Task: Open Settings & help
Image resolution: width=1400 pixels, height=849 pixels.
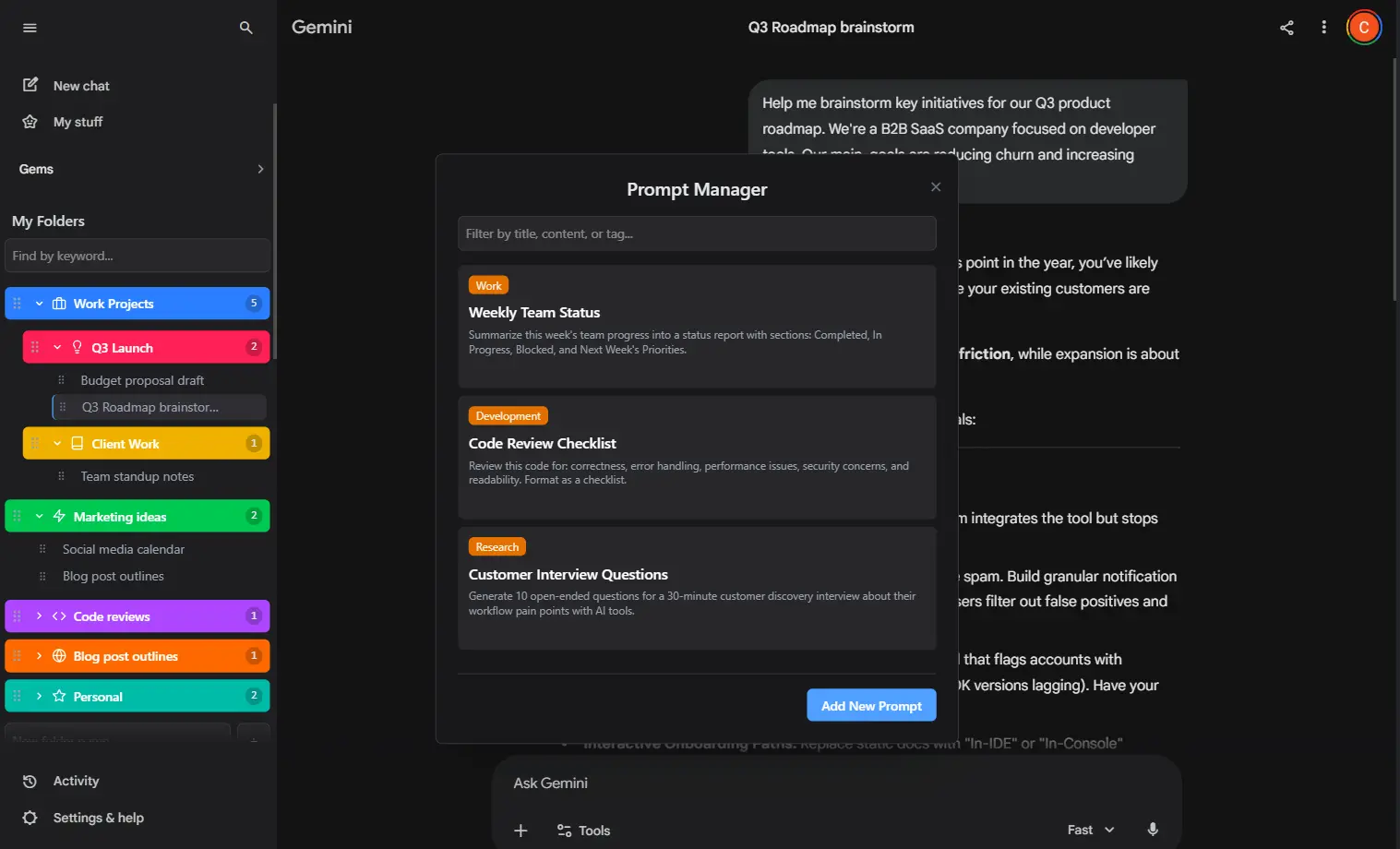Action: click(98, 817)
